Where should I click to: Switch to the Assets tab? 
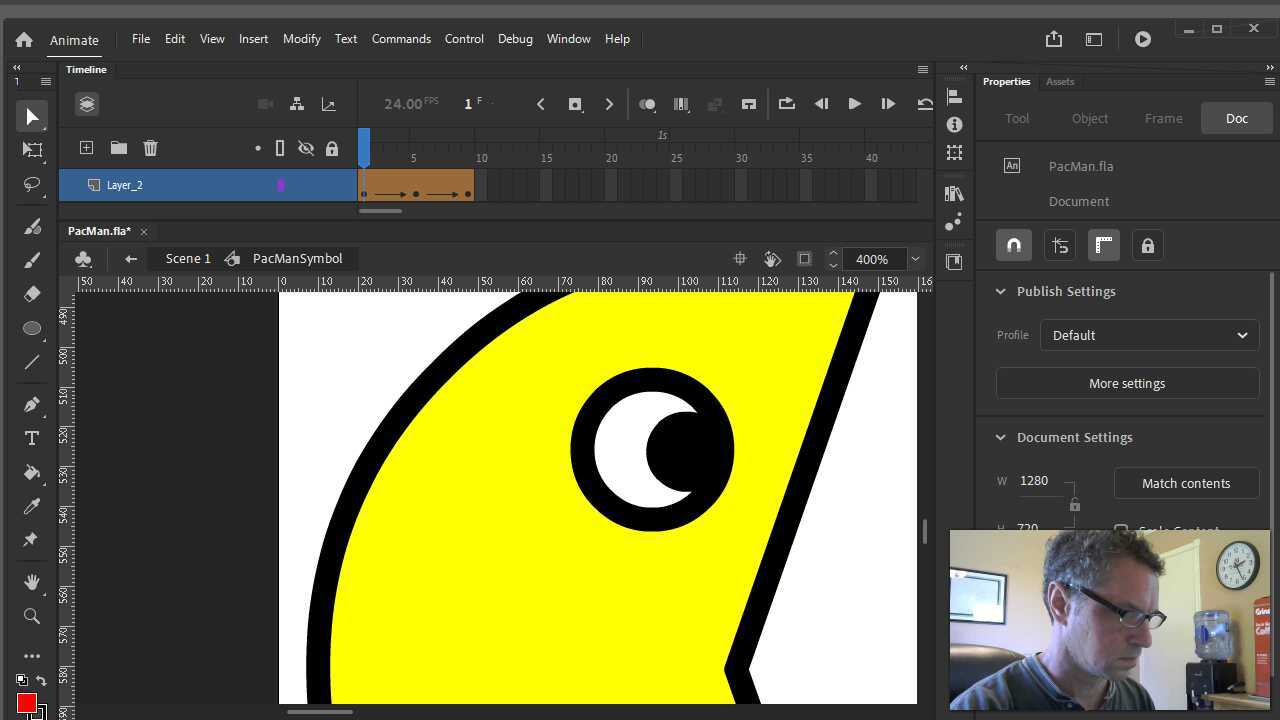[1059, 81]
